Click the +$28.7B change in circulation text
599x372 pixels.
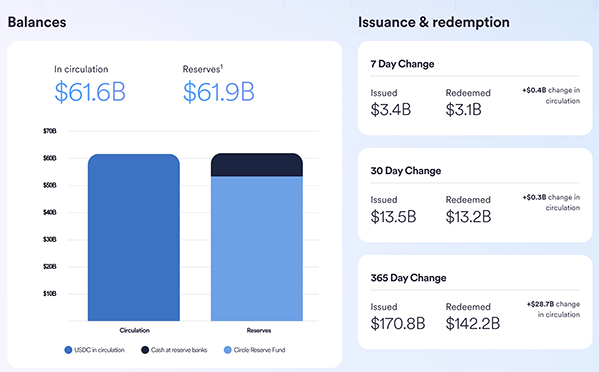553,309
